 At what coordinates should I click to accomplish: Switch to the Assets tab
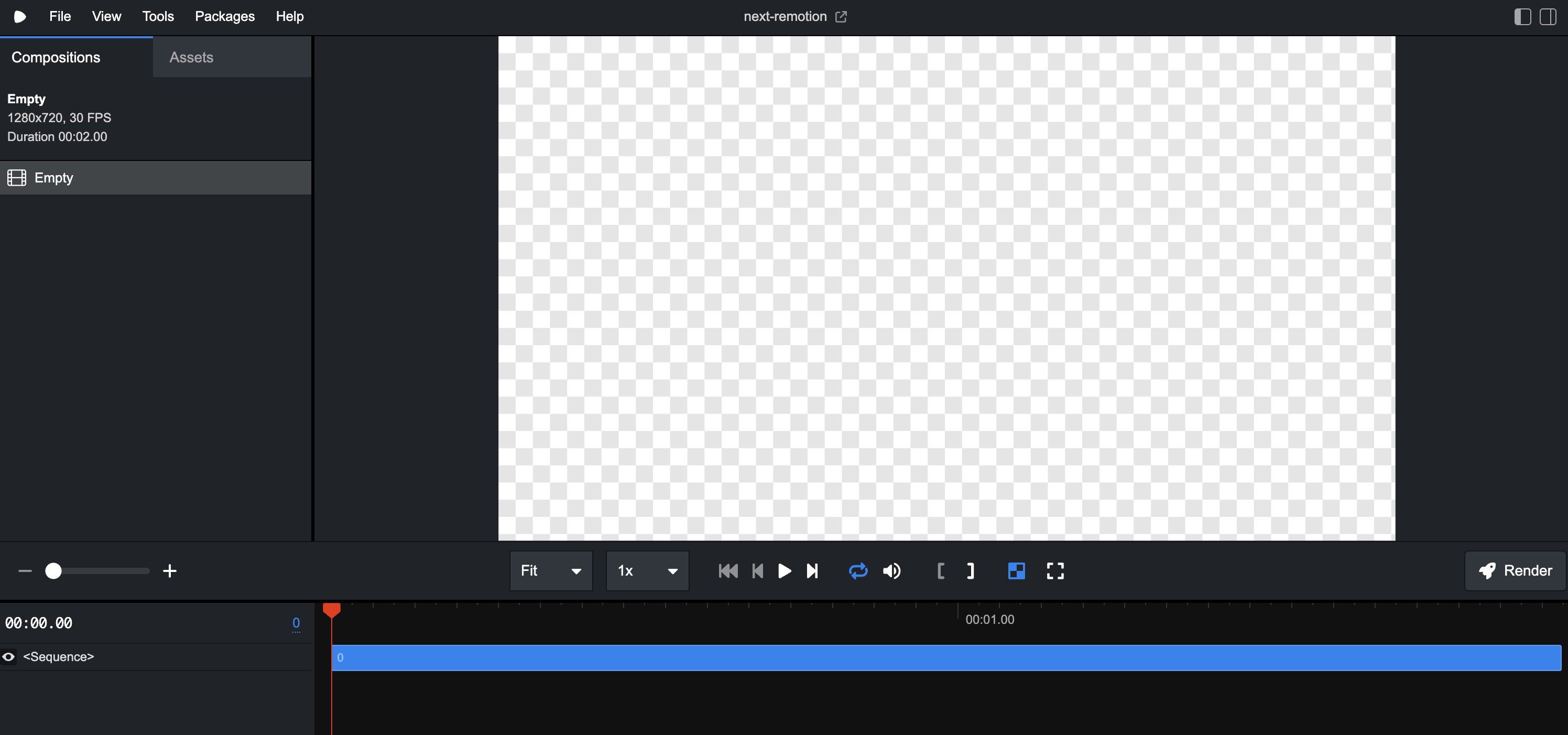point(191,57)
